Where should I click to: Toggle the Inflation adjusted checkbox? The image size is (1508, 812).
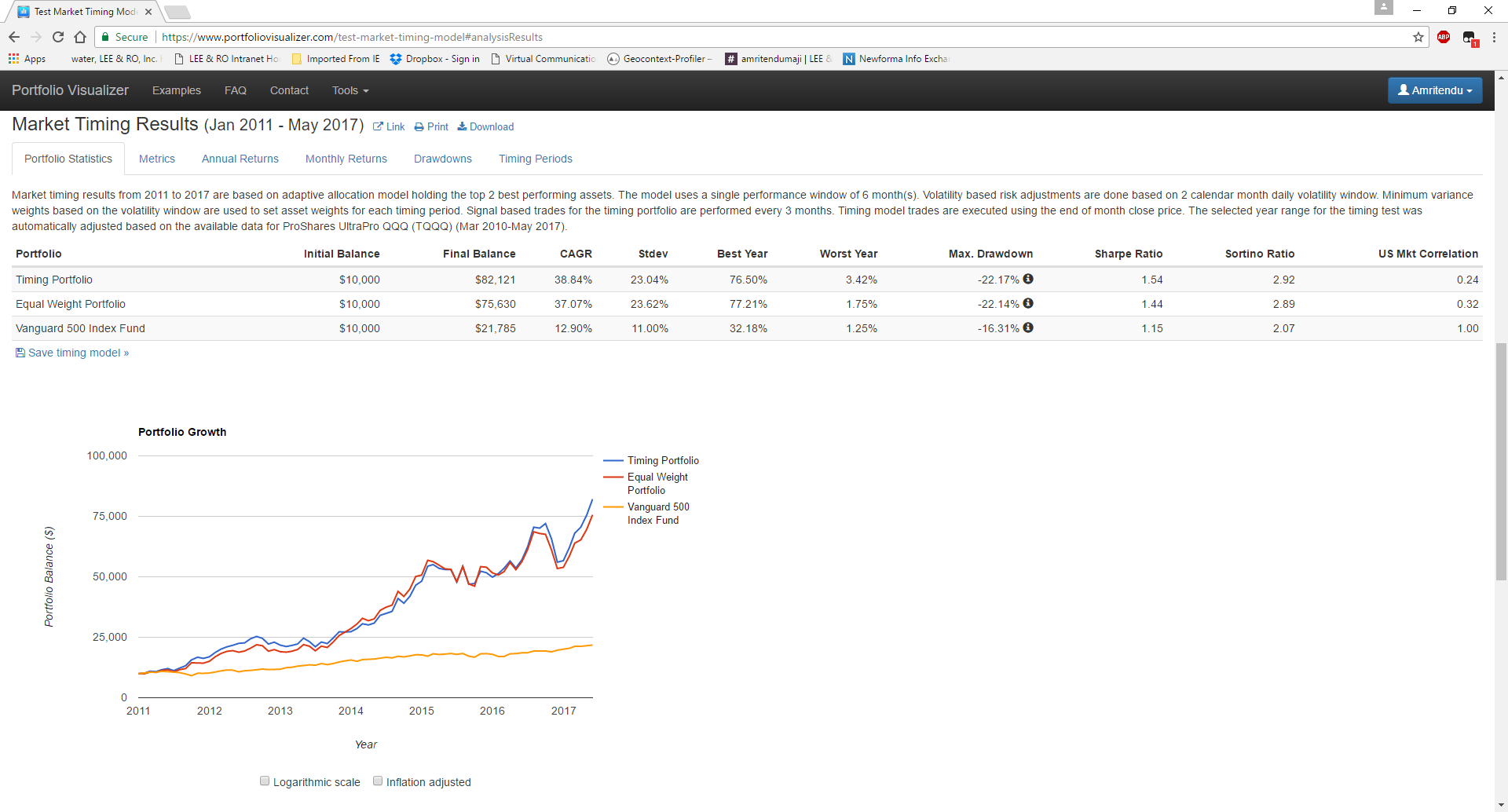pos(378,781)
